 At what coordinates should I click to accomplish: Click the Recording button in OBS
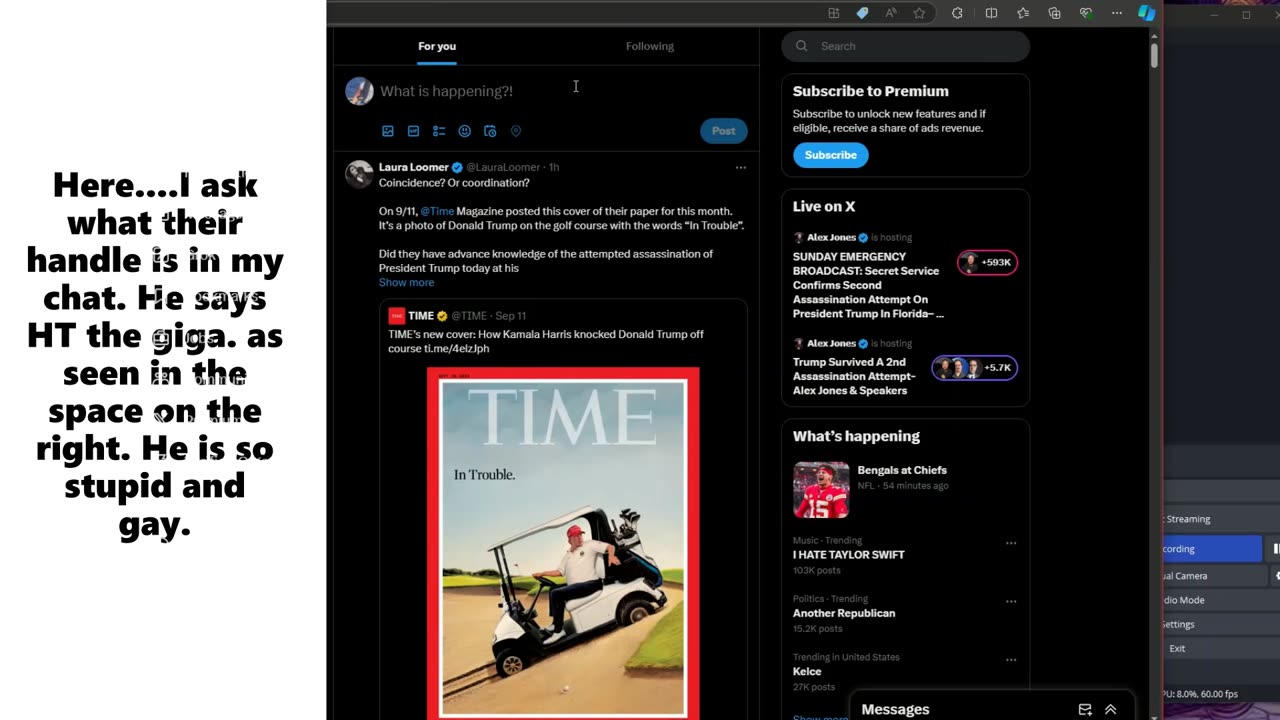click(x=1212, y=548)
